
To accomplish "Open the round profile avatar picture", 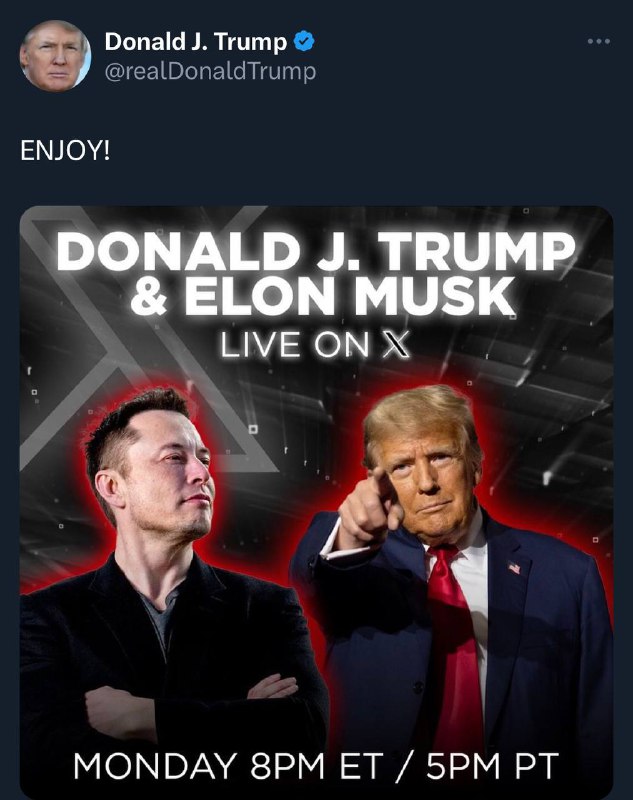I will [55, 56].
